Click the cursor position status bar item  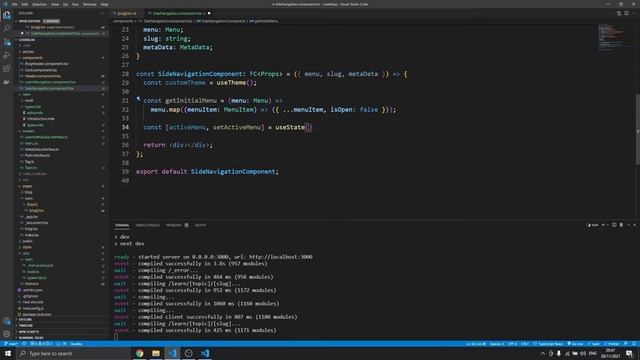click(x=476, y=344)
